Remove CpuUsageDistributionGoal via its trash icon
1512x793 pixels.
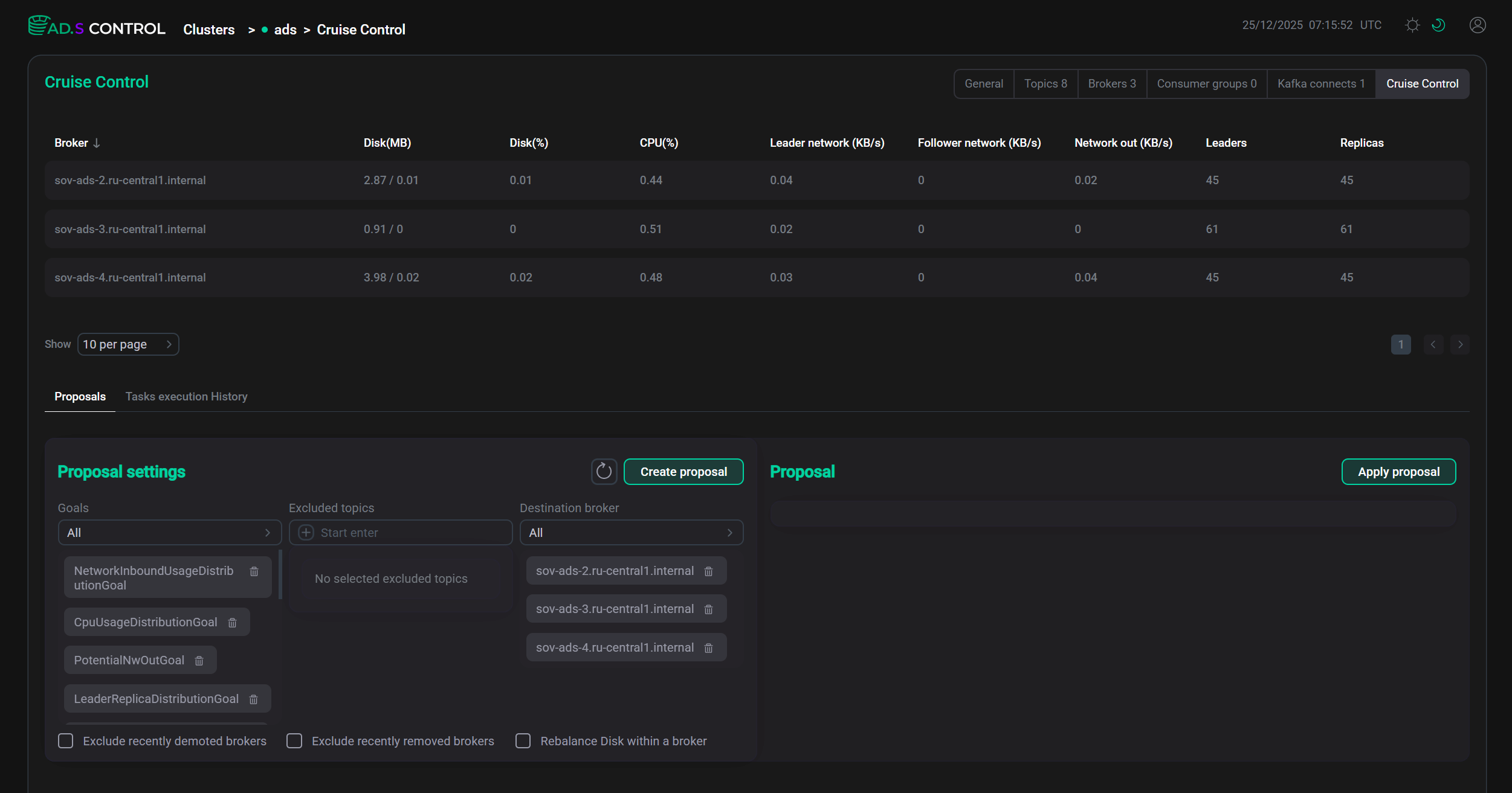[233, 621]
